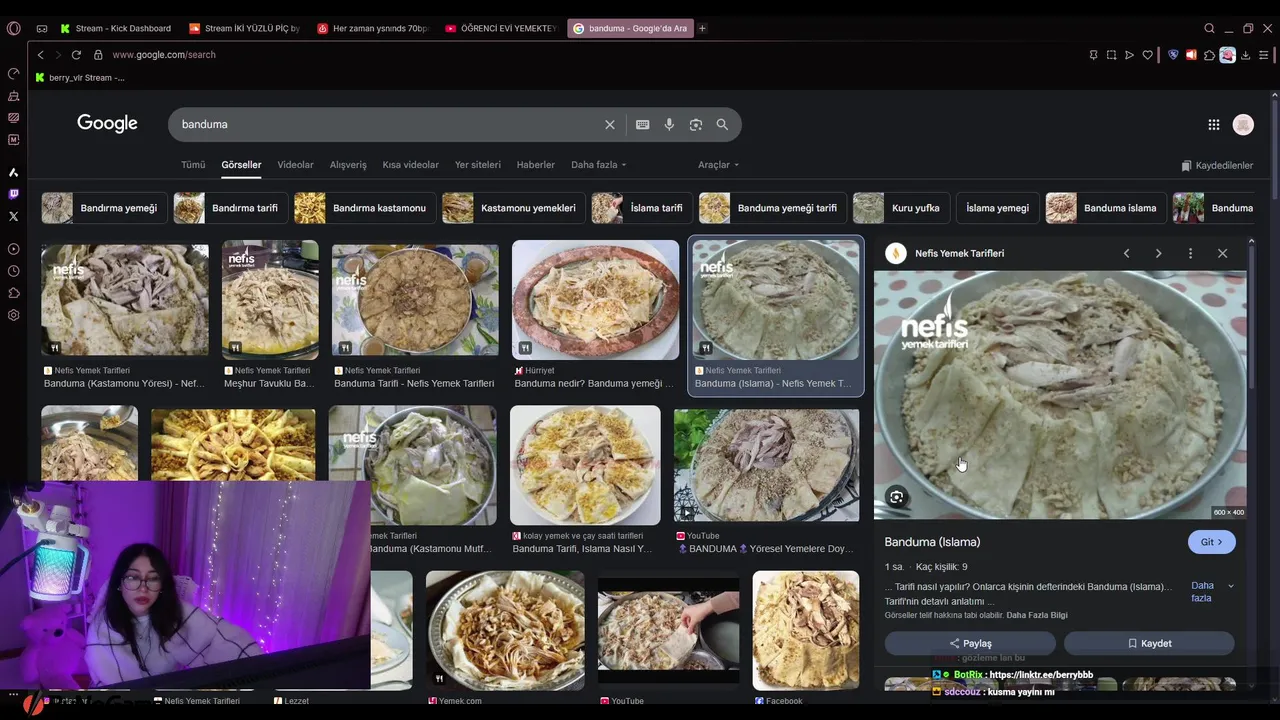The height and width of the screenshot is (720, 1280).
Task: Reload the current page
Action: 76,55
